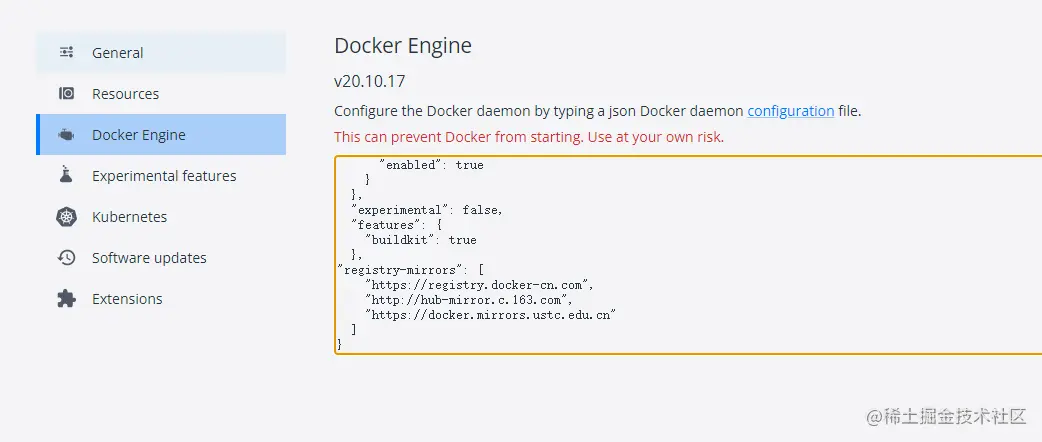Click the Resources disk icon
This screenshot has height=442, width=1042.
point(66,94)
